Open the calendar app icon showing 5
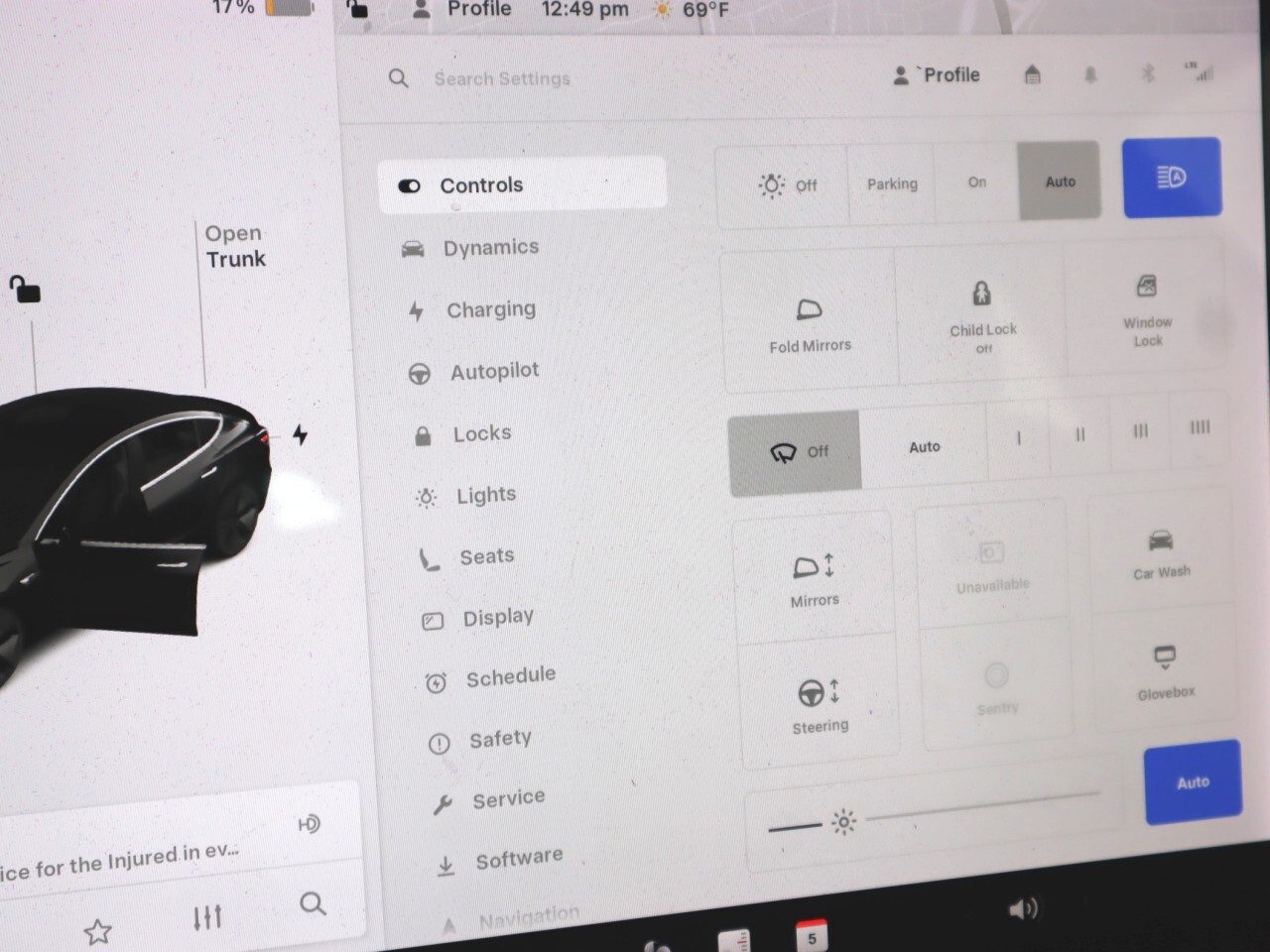Viewport: 1270px width, 952px height. [812, 936]
